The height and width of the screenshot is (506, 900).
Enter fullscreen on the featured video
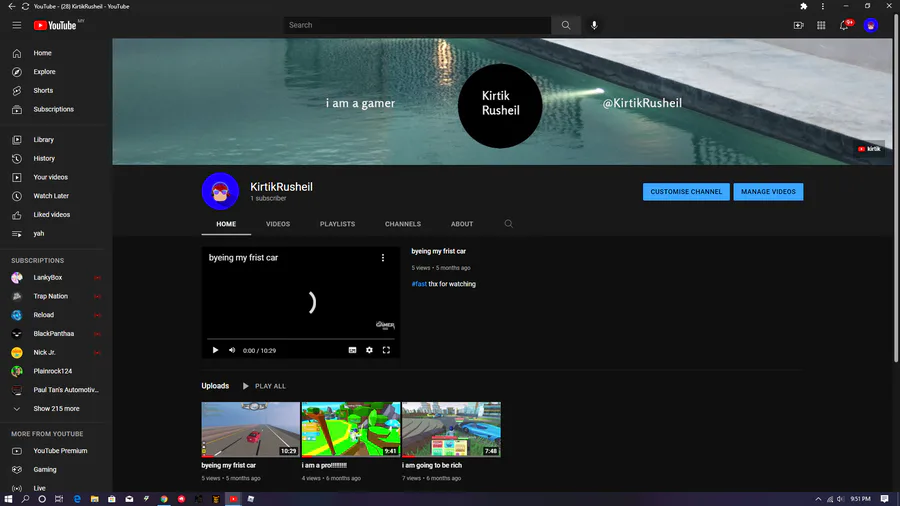386,350
